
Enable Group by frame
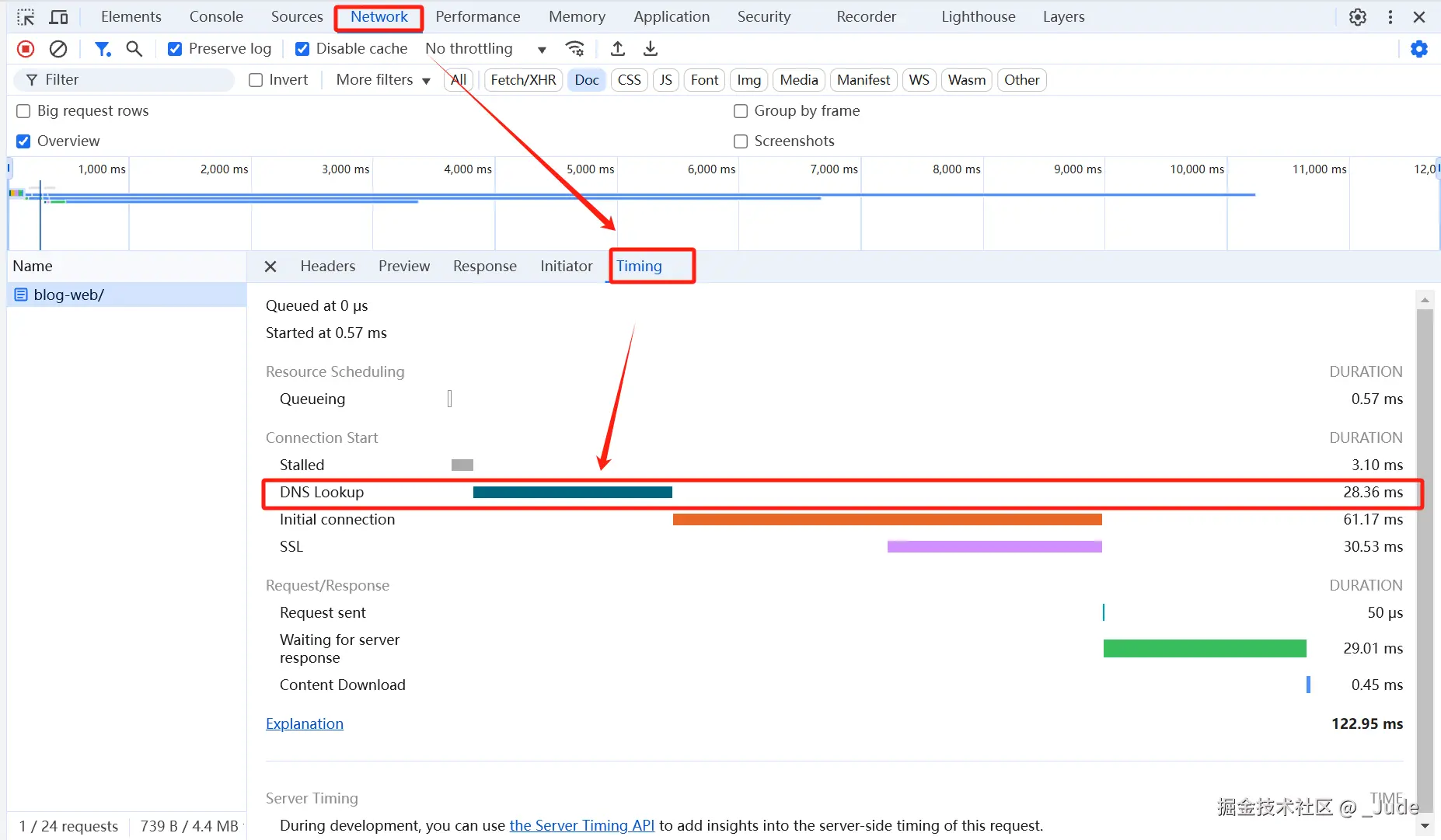tap(741, 111)
